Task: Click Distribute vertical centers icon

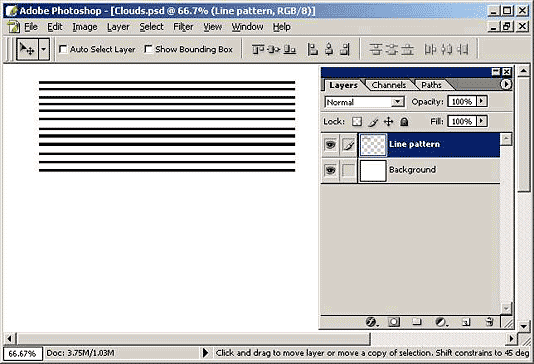Action: point(392,50)
